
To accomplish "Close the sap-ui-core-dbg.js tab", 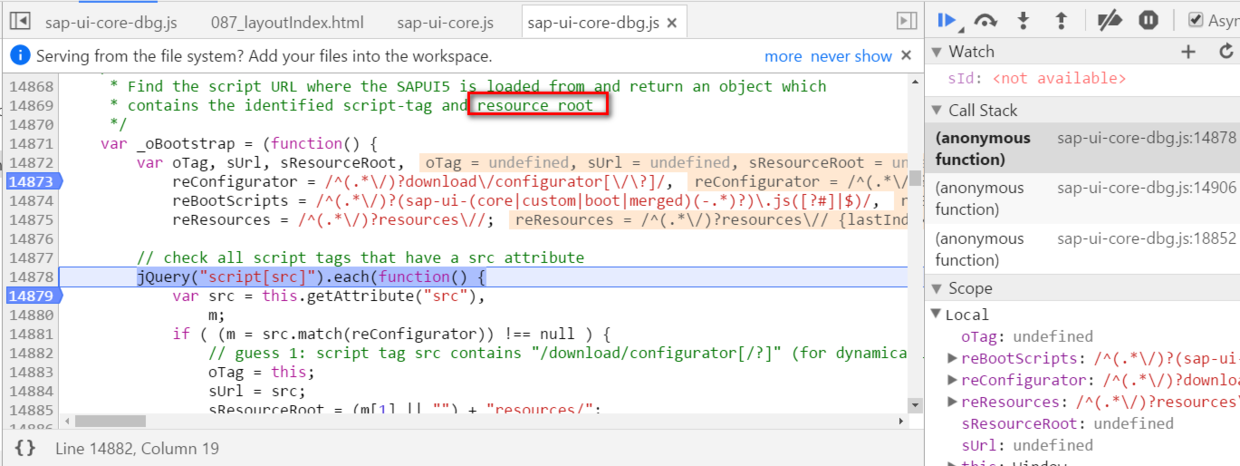I will [671, 23].
